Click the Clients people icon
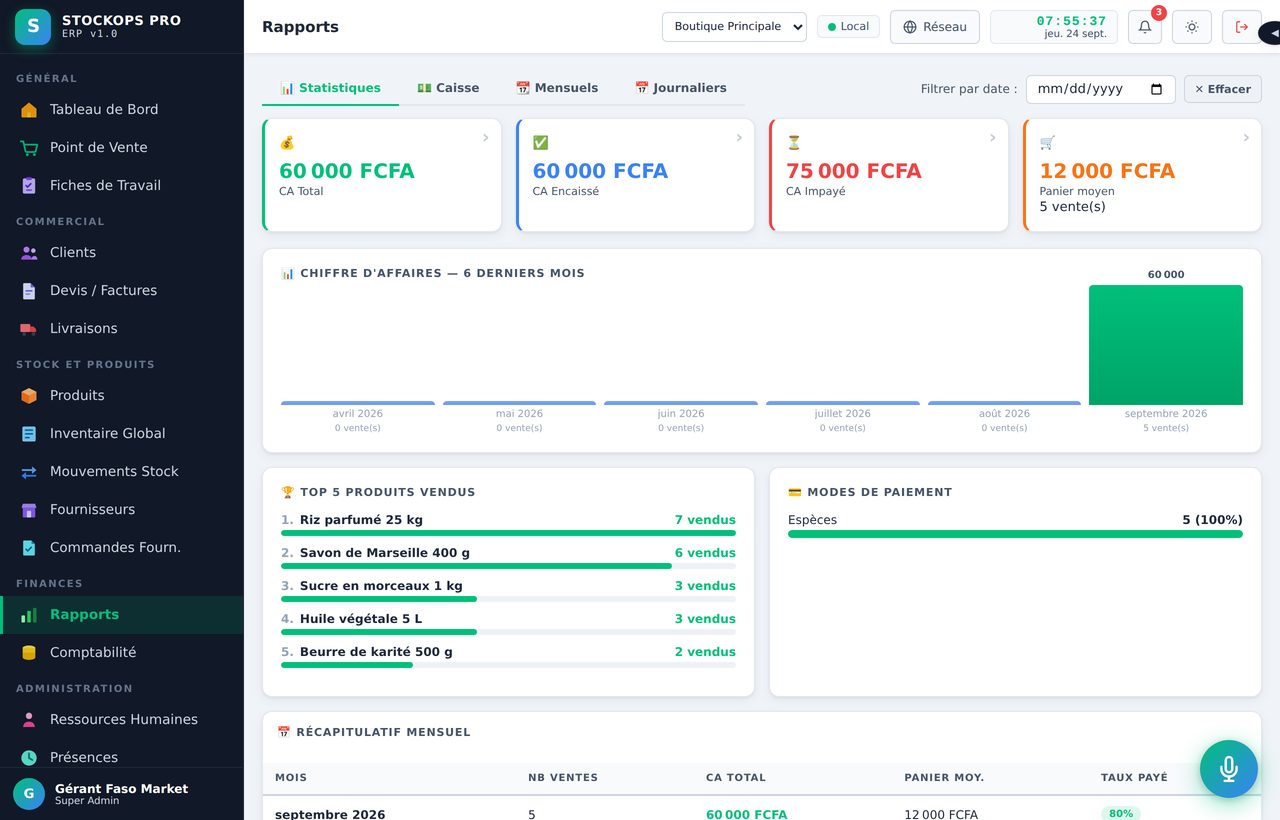The height and width of the screenshot is (820, 1280). [x=29, y=253]
